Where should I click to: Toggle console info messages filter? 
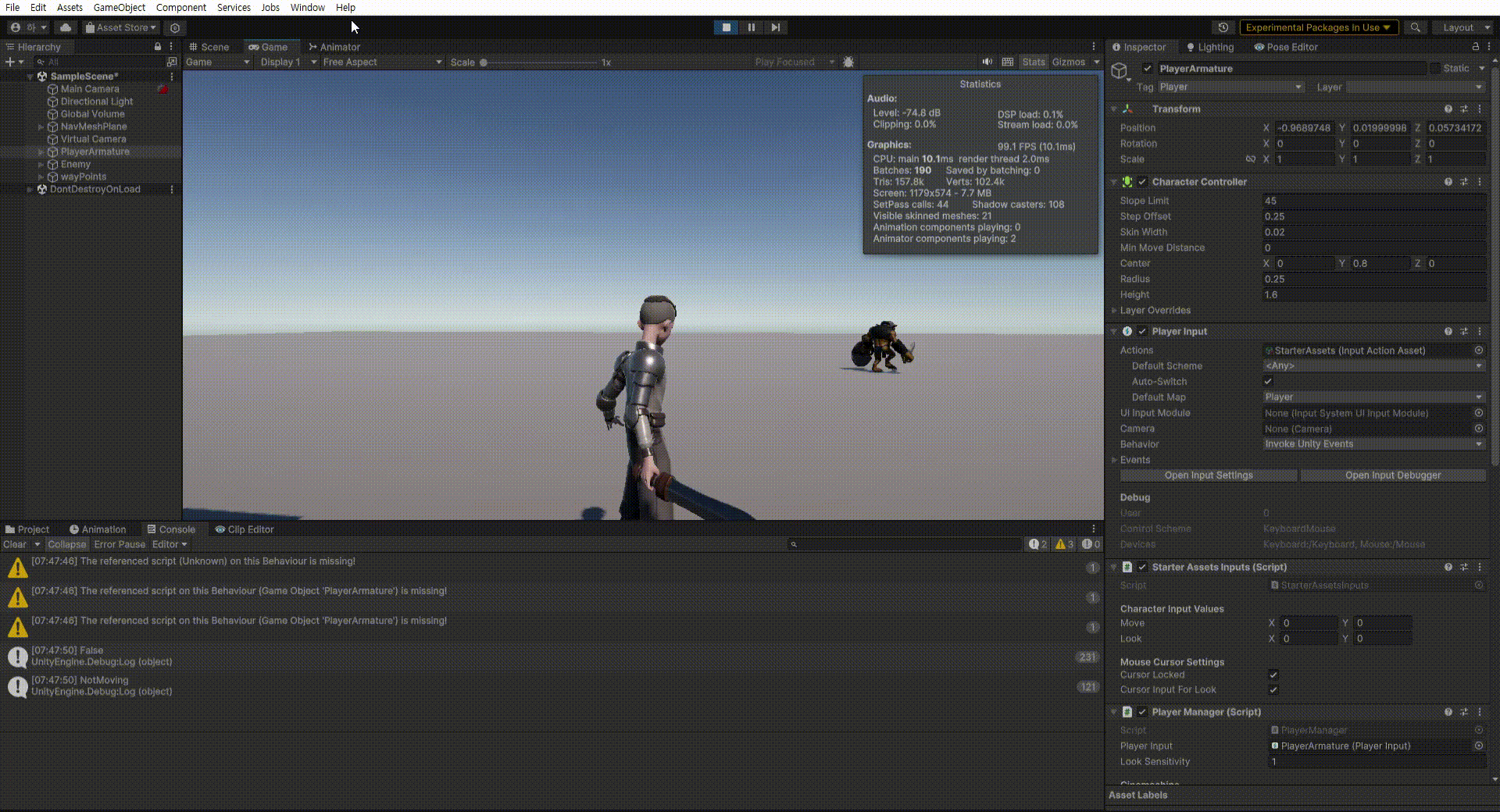pos(1038,544)
